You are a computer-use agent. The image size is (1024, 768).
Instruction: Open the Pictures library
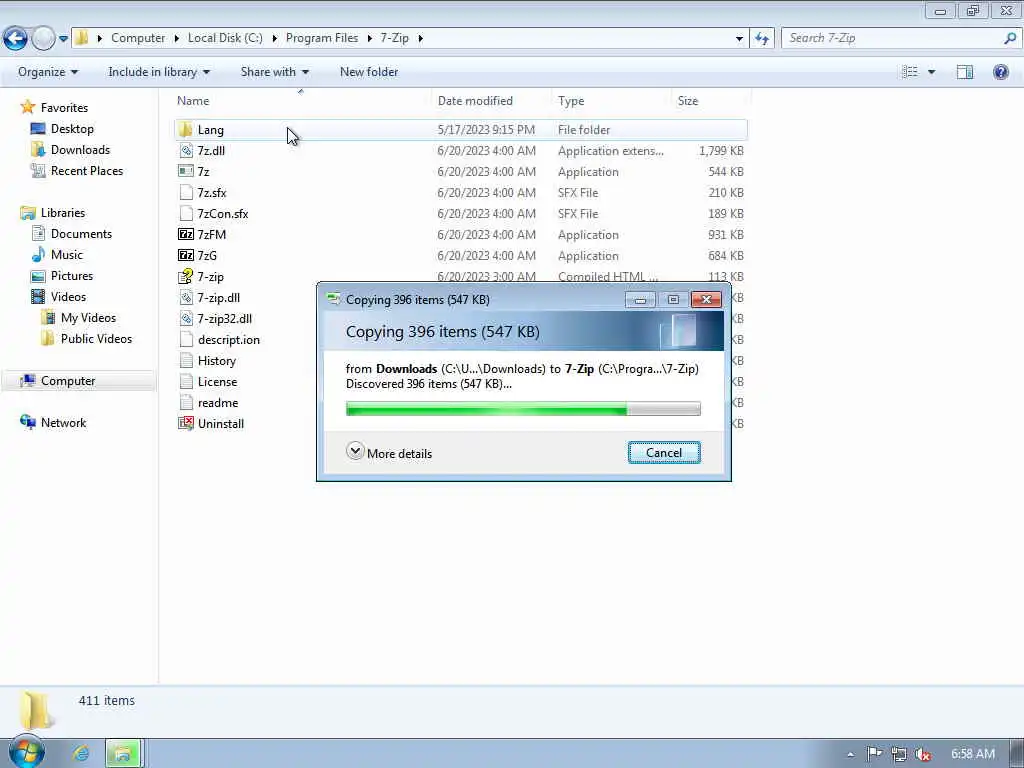point(72,276)
